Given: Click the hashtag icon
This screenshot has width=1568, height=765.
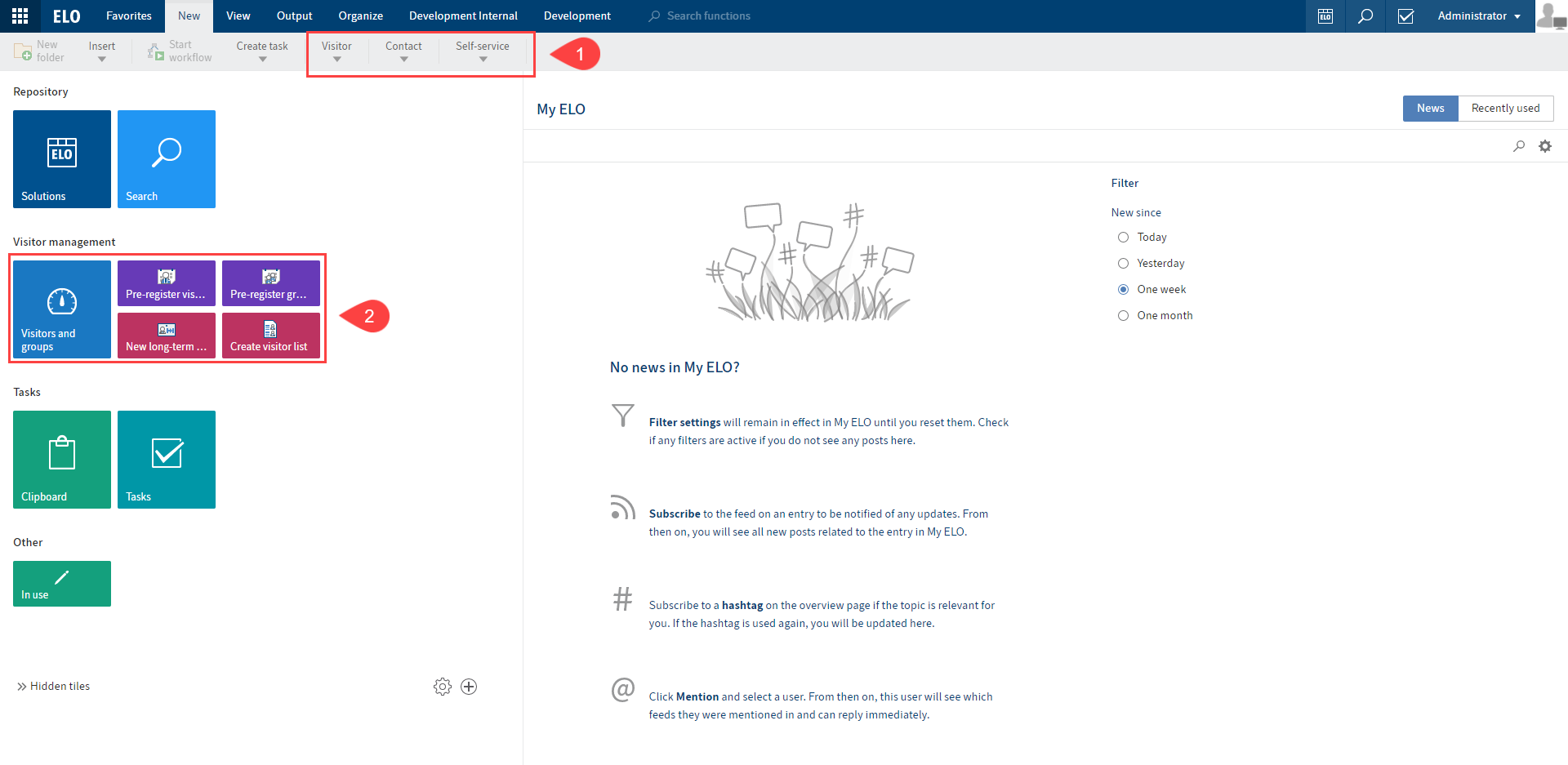Looking at the screenshot, I should (x=623, y=599).
